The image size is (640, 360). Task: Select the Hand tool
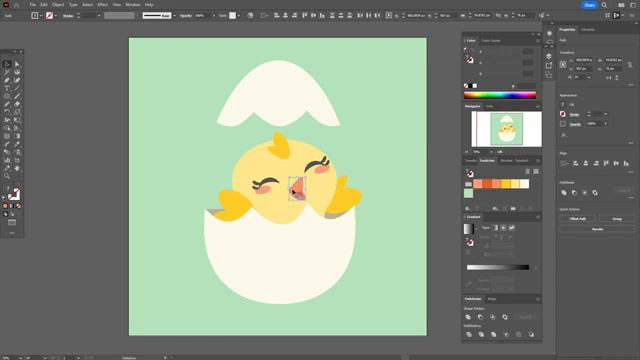click(17, 168)
